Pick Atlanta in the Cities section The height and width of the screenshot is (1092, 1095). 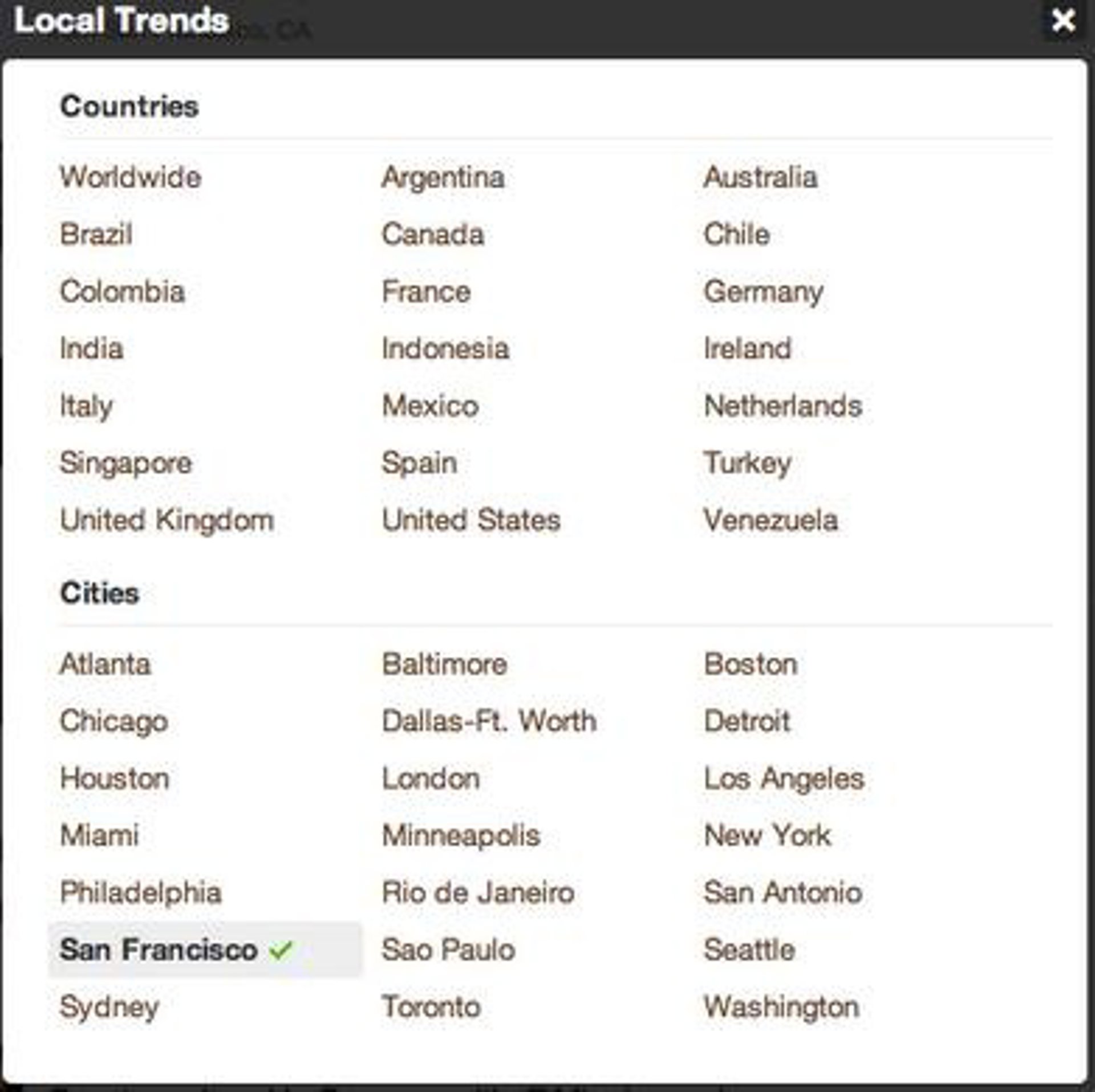click(x=106, y=664)
